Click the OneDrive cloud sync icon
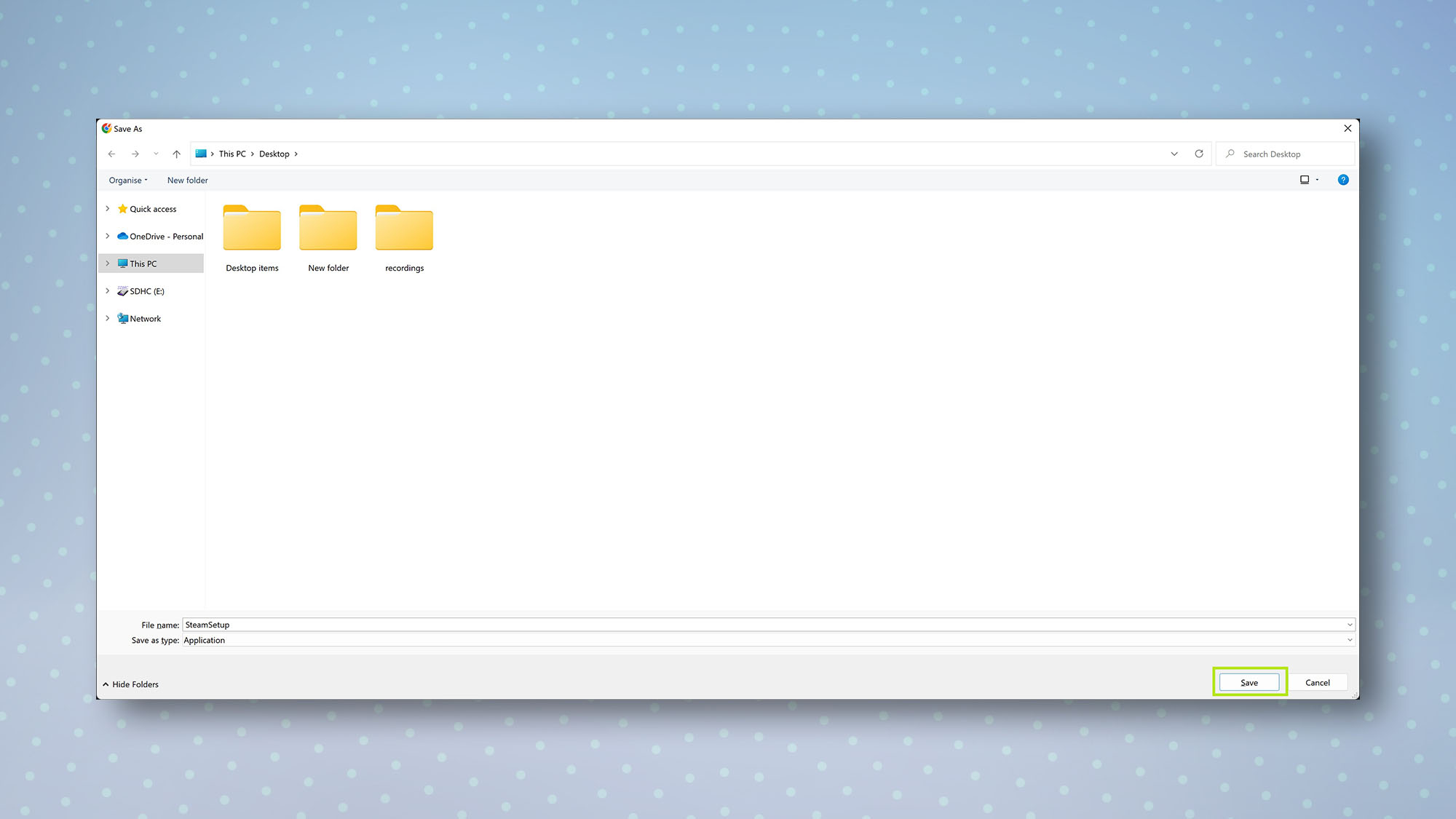 point(122,235)
